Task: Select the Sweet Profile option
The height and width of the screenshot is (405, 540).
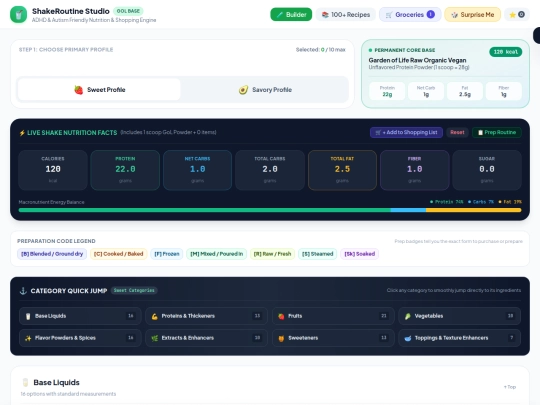Action: coord(99,90)
